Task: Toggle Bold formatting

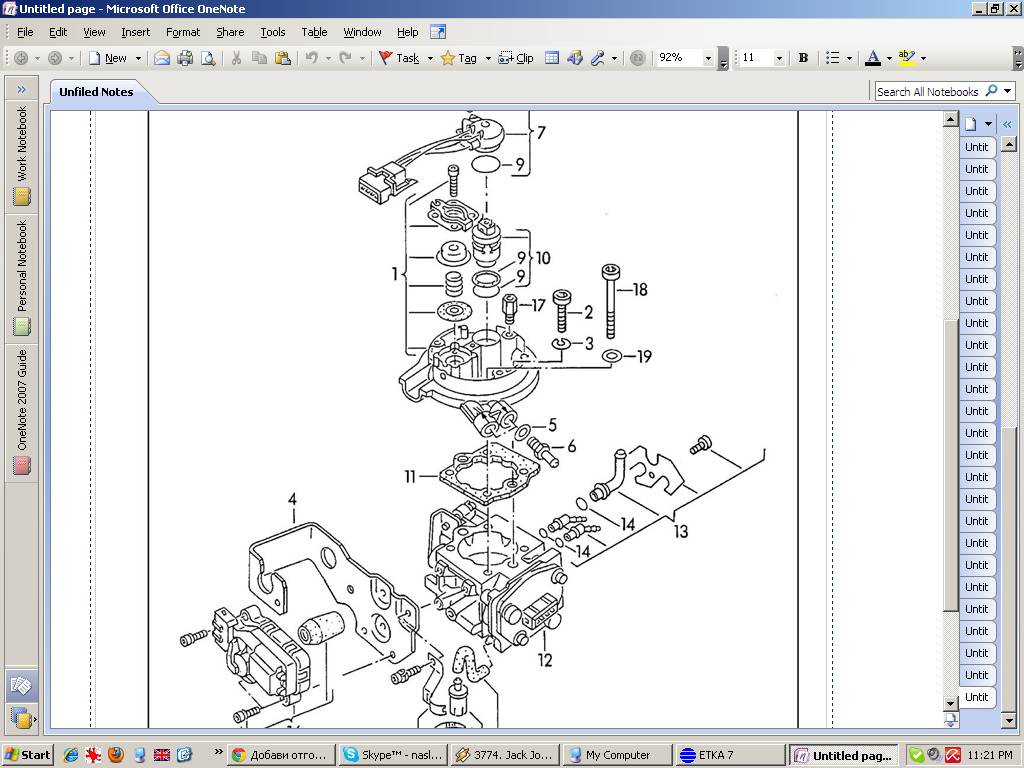Action: pos(803,58)
